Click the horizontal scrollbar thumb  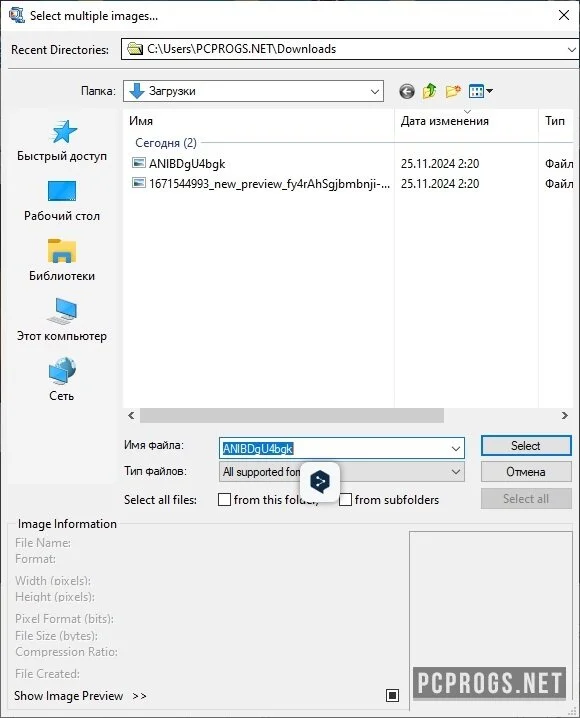(292, 415)
